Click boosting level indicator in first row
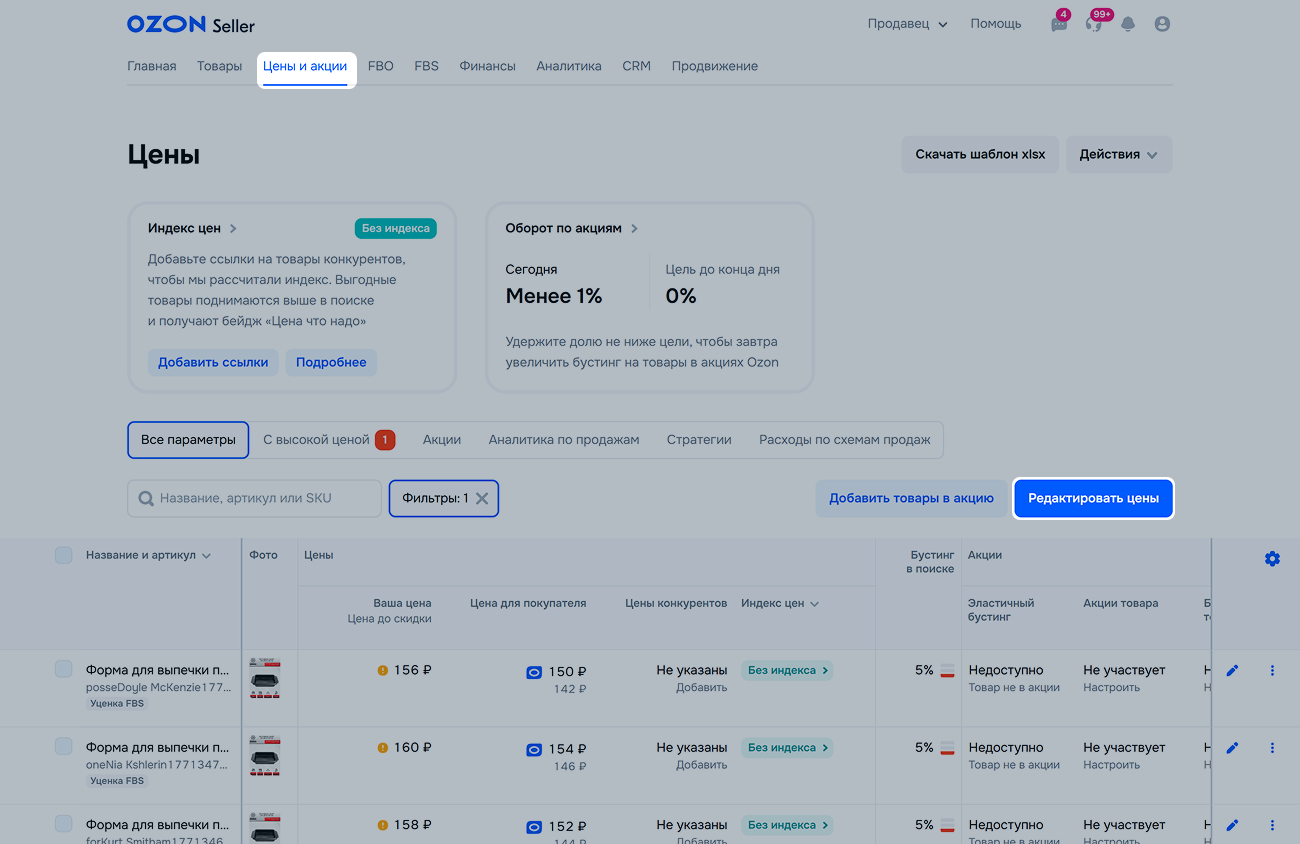Screen dimensions: 1300x844 [x=946, y=670]
